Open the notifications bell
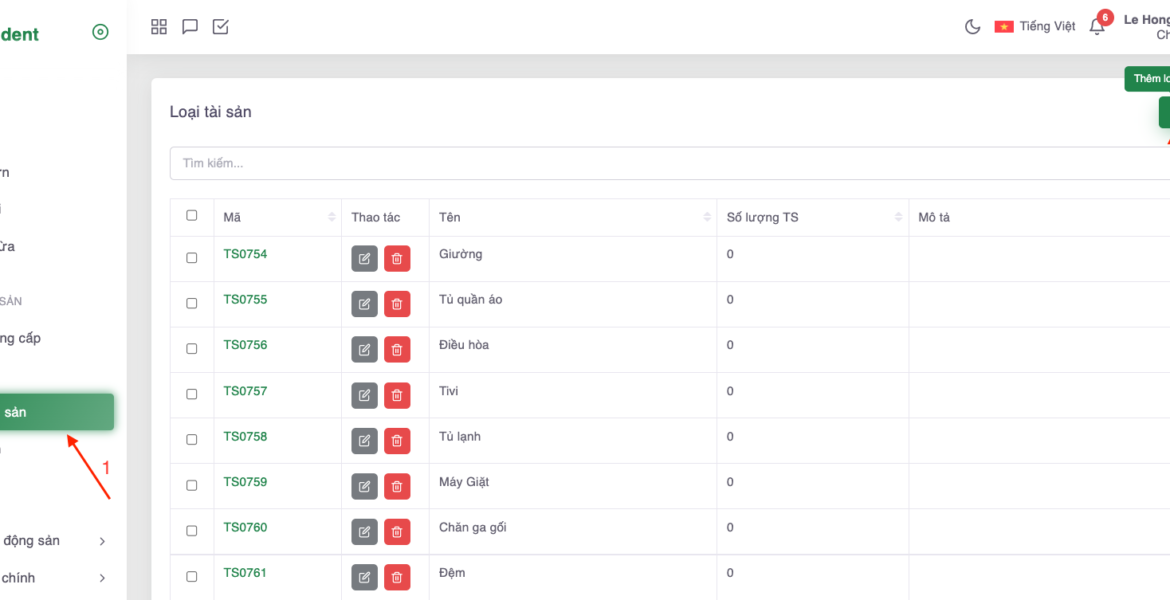 [x=1097, y=27]
